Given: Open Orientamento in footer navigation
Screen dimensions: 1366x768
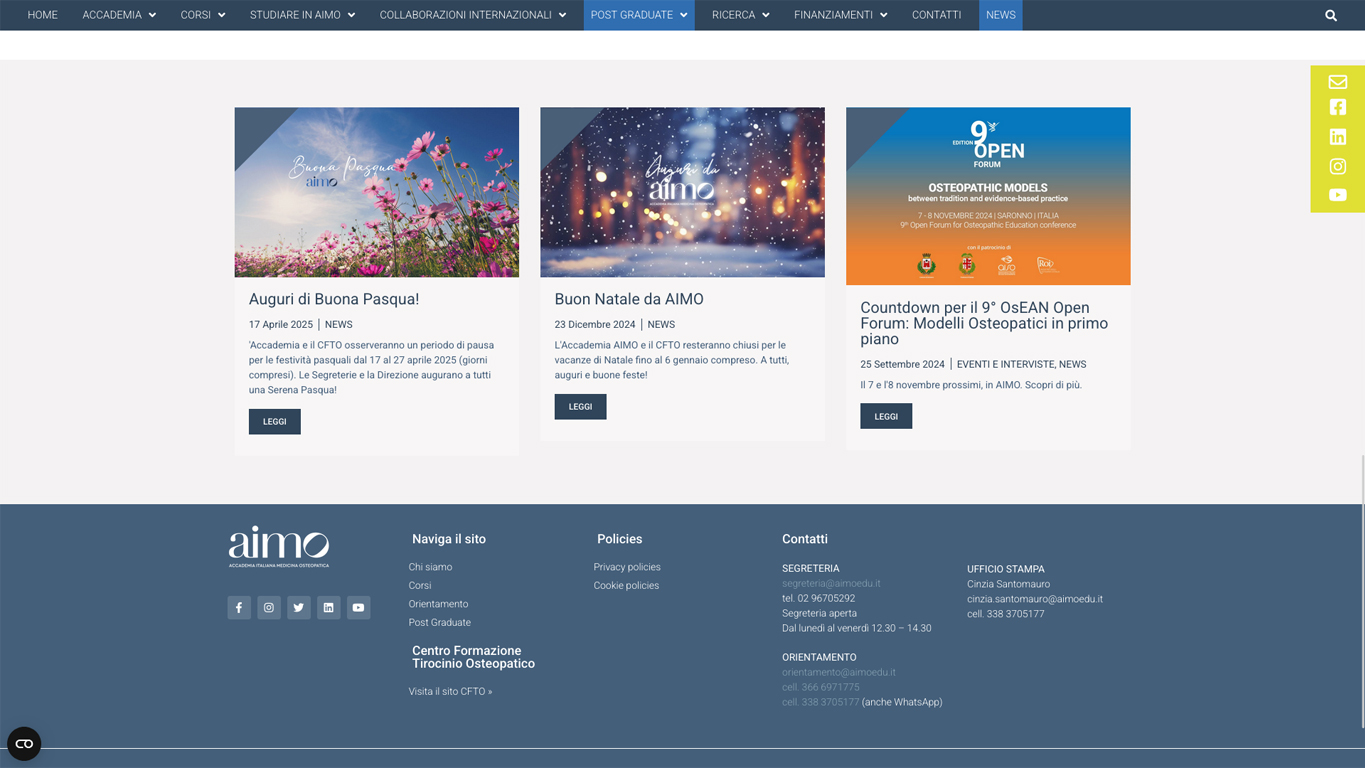Looking at the screenshot, I should tap(438, 604).
